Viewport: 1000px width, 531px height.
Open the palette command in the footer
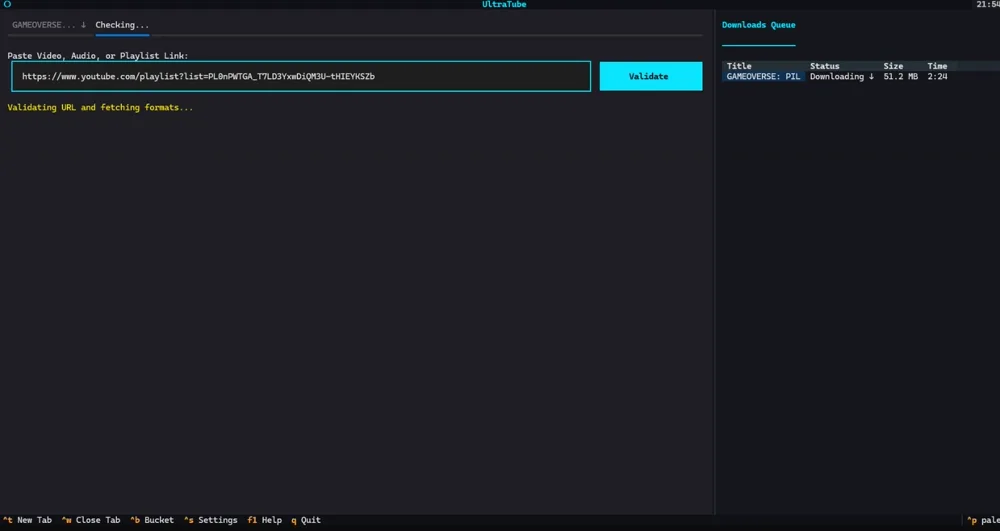click(x=983, y=520)
